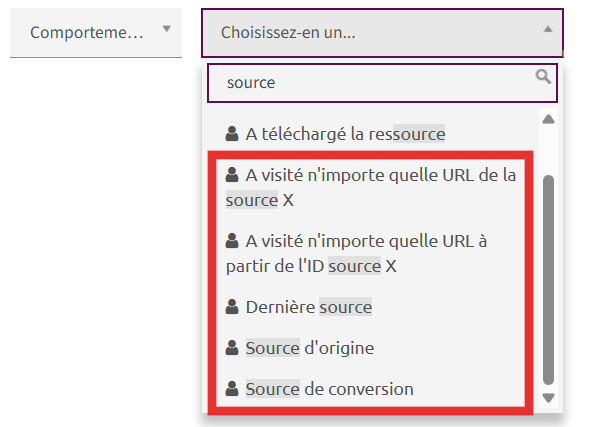Click the search field containing 'source'
The width and height of the screenshot is (597, 427).
[x=382, y=83]
